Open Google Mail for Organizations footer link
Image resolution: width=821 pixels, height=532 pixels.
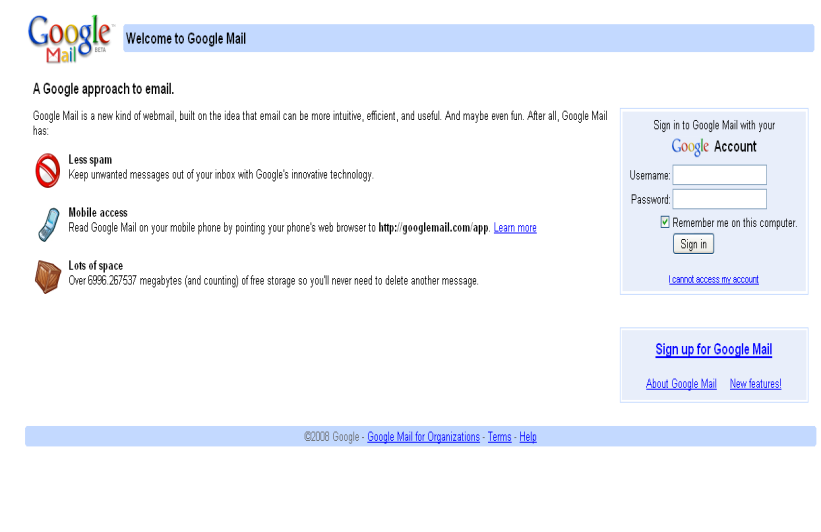click(423, 437)
